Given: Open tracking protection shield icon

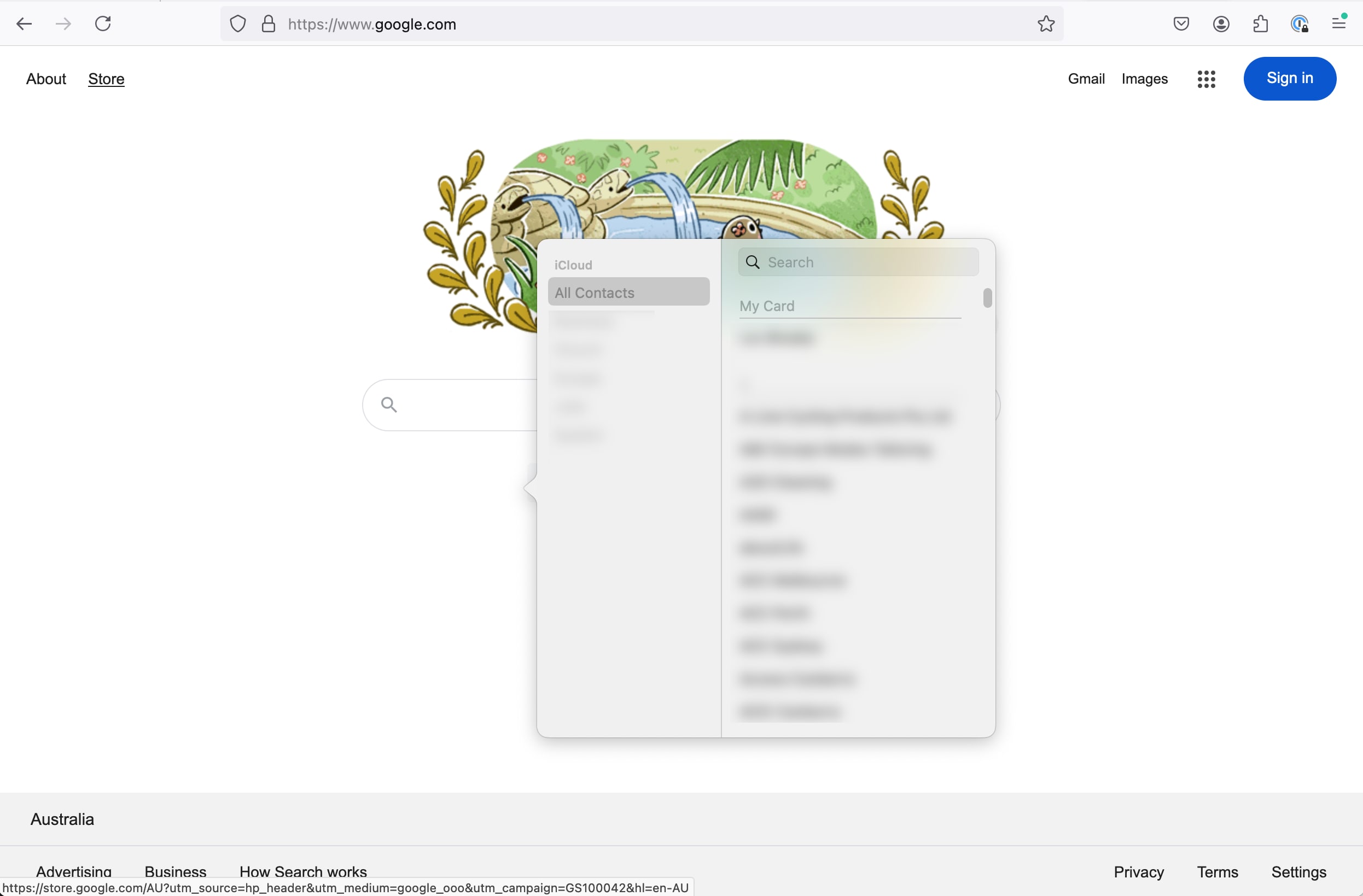Looking at the screenshot, I should point(238,24).
